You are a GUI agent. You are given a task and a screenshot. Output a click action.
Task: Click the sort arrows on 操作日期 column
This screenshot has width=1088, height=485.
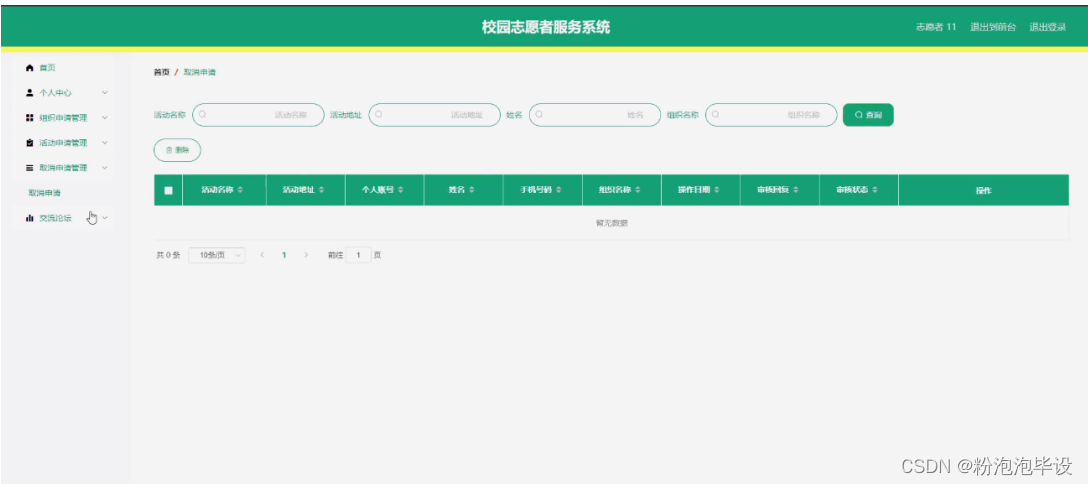coord(717,190)
